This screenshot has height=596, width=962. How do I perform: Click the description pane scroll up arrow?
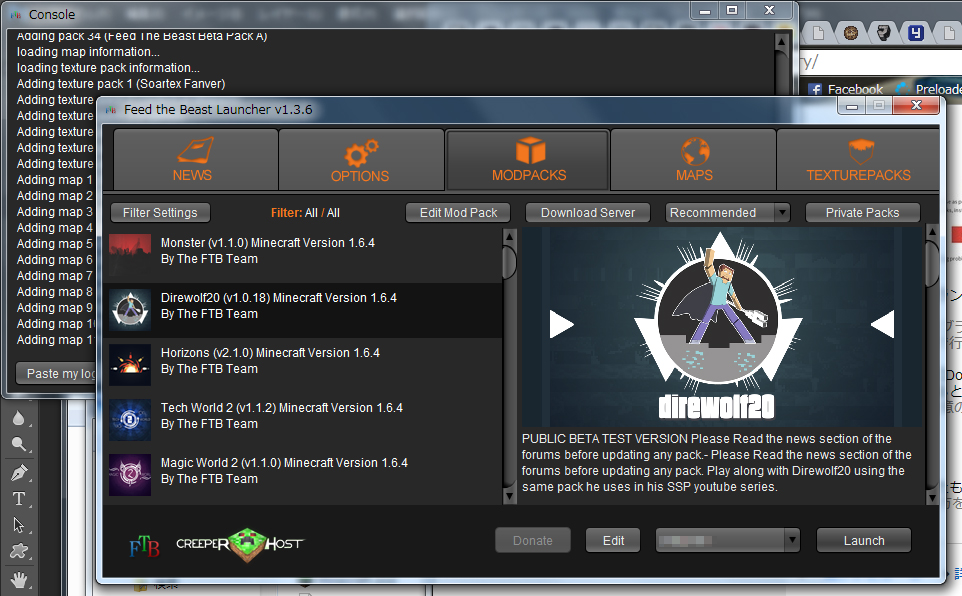pos(932,233)
